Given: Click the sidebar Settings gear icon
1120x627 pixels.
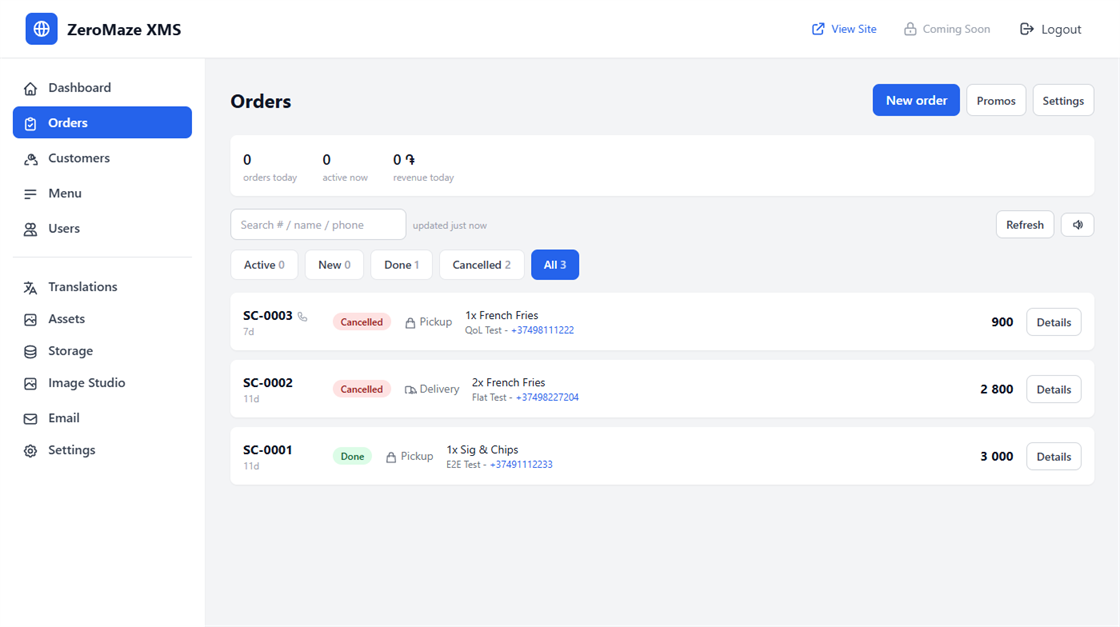Looking at the screenshot, I should point(30,451).
